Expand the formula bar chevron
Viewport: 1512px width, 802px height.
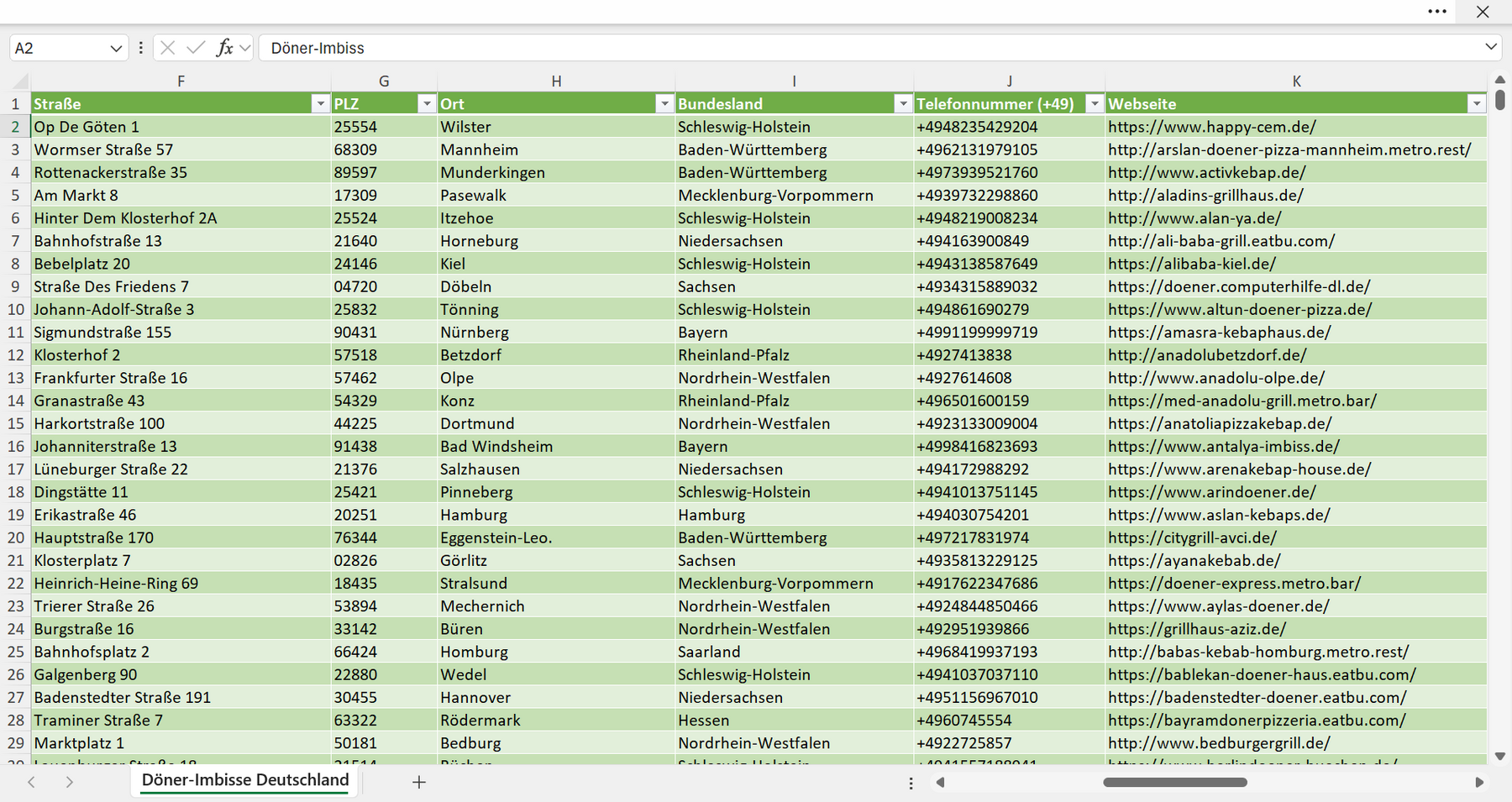(x=1491, y=47)
